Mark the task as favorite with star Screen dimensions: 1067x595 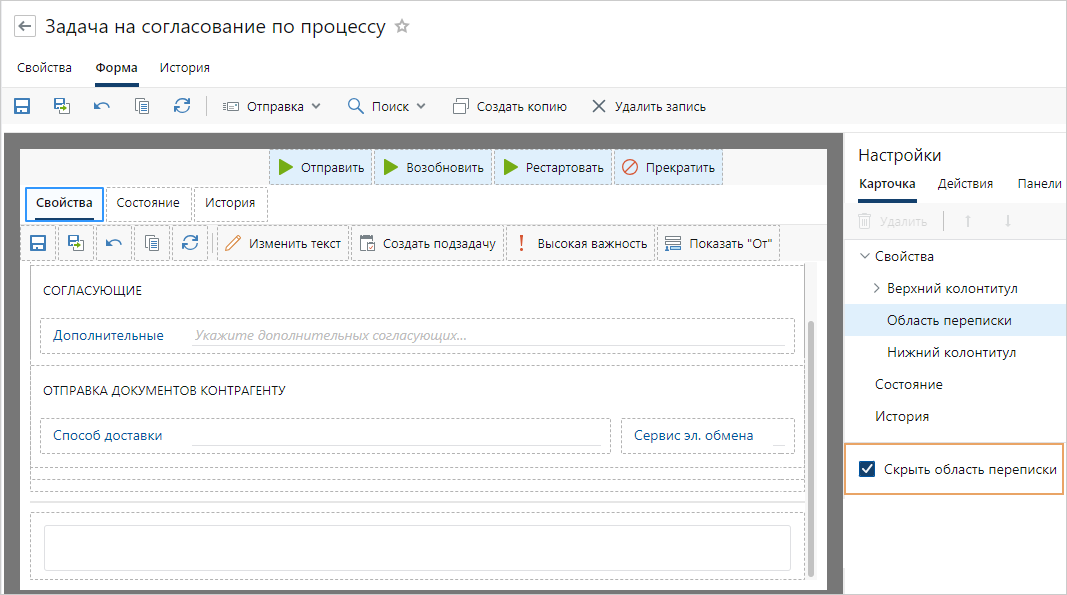pos(402,27)
